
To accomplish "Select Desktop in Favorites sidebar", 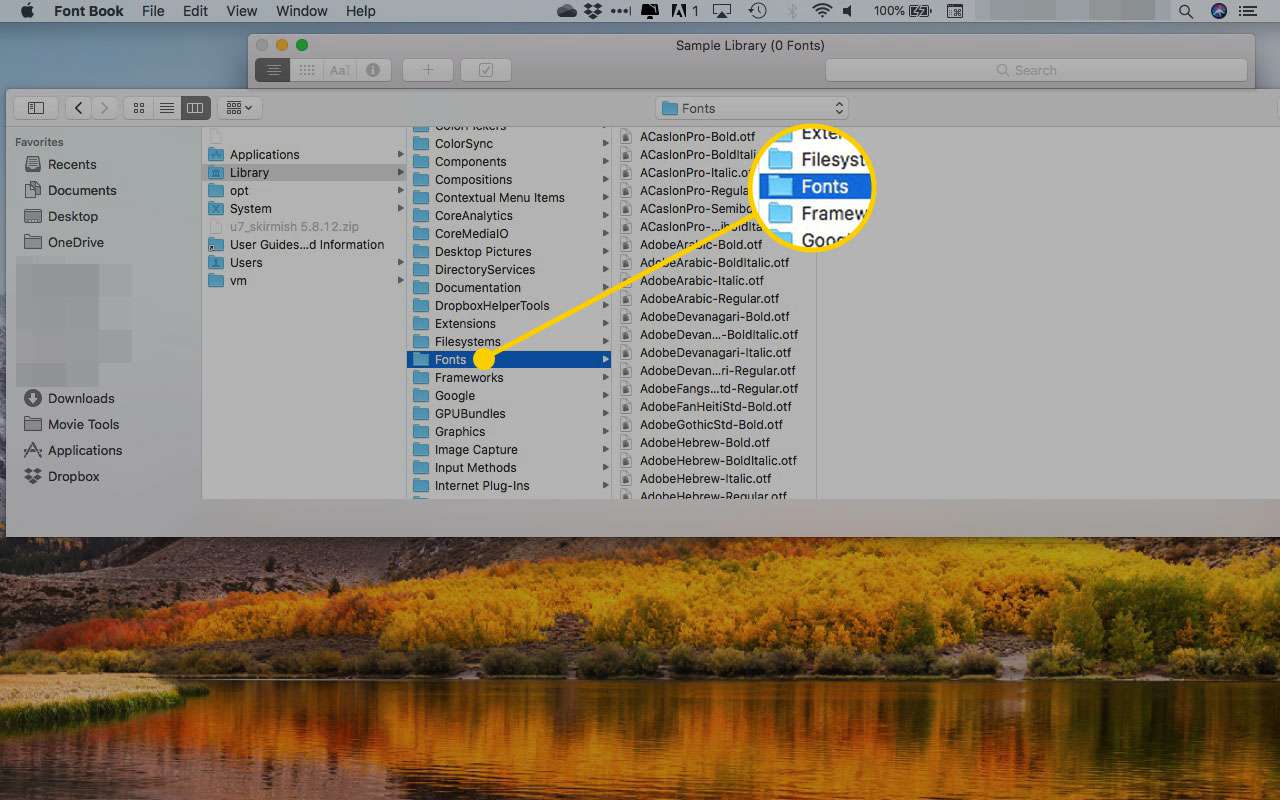I will tap(73, 216).
